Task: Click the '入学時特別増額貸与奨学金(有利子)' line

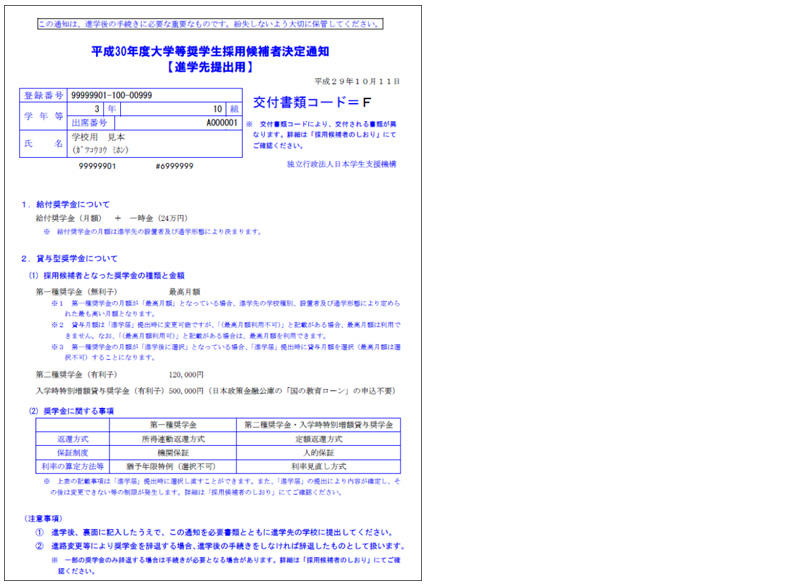Action: pos(215,391)
